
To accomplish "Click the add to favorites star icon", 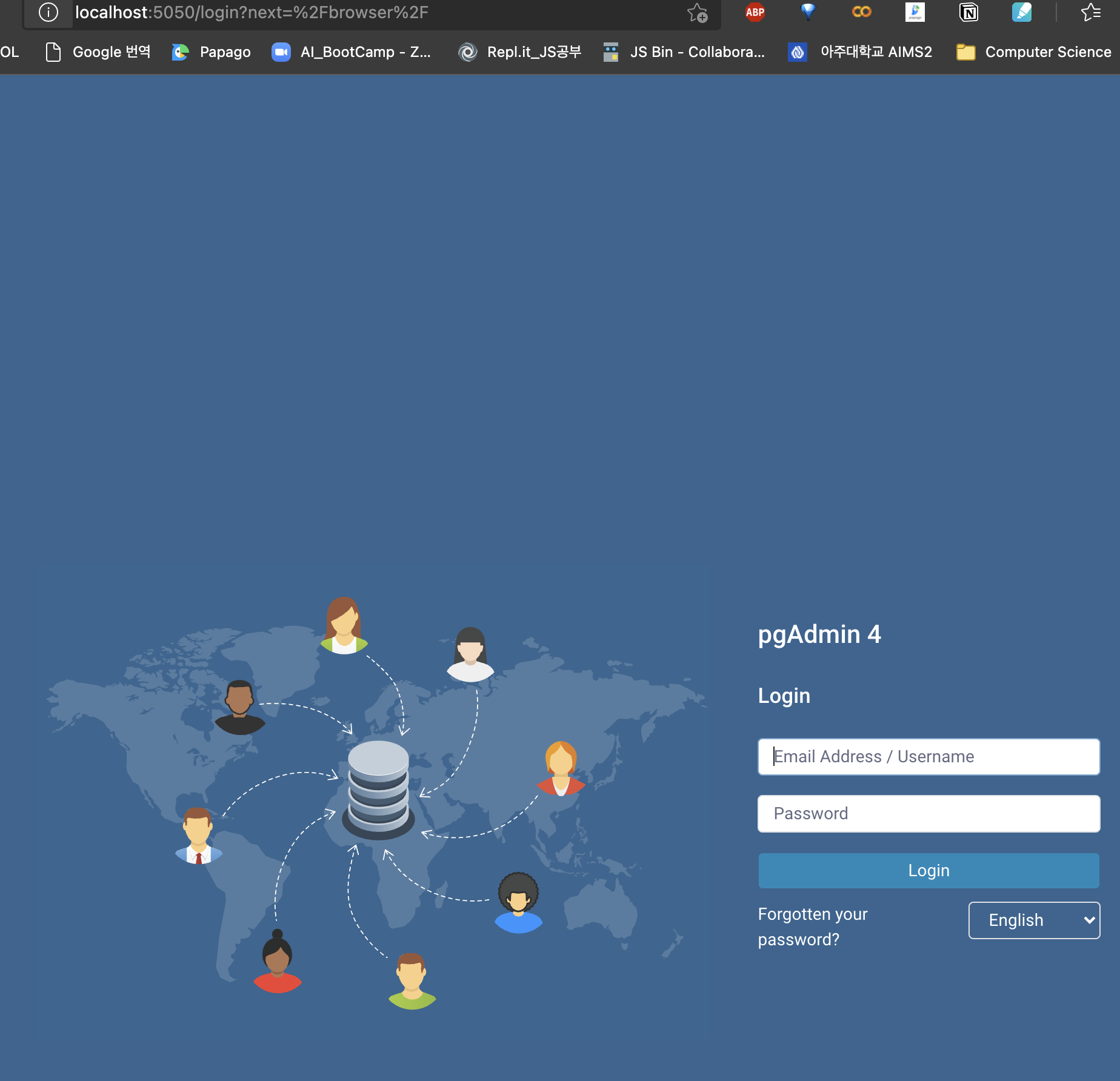I will tap(698, 13).
